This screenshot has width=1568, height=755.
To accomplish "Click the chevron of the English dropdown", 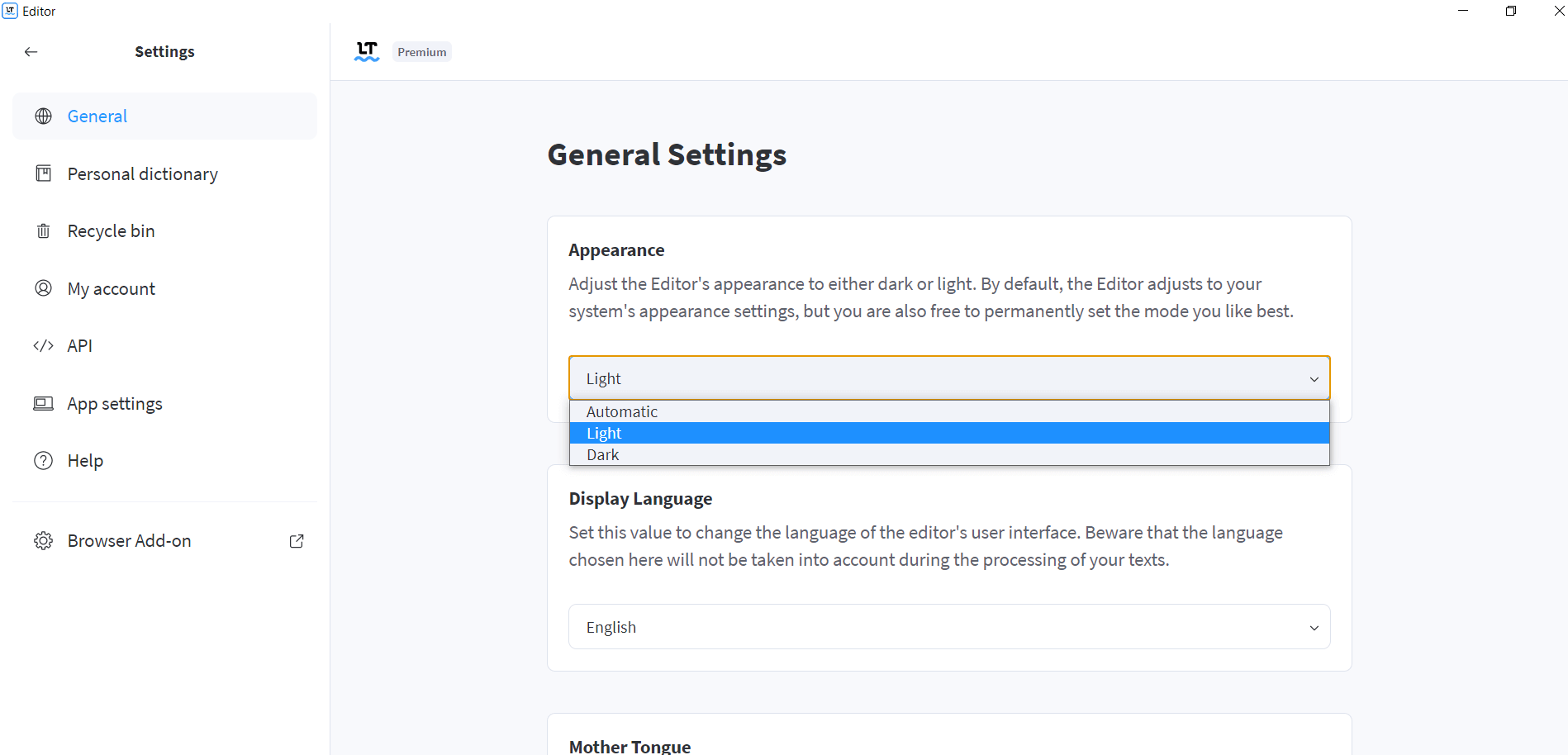I will click(1314, 628).
